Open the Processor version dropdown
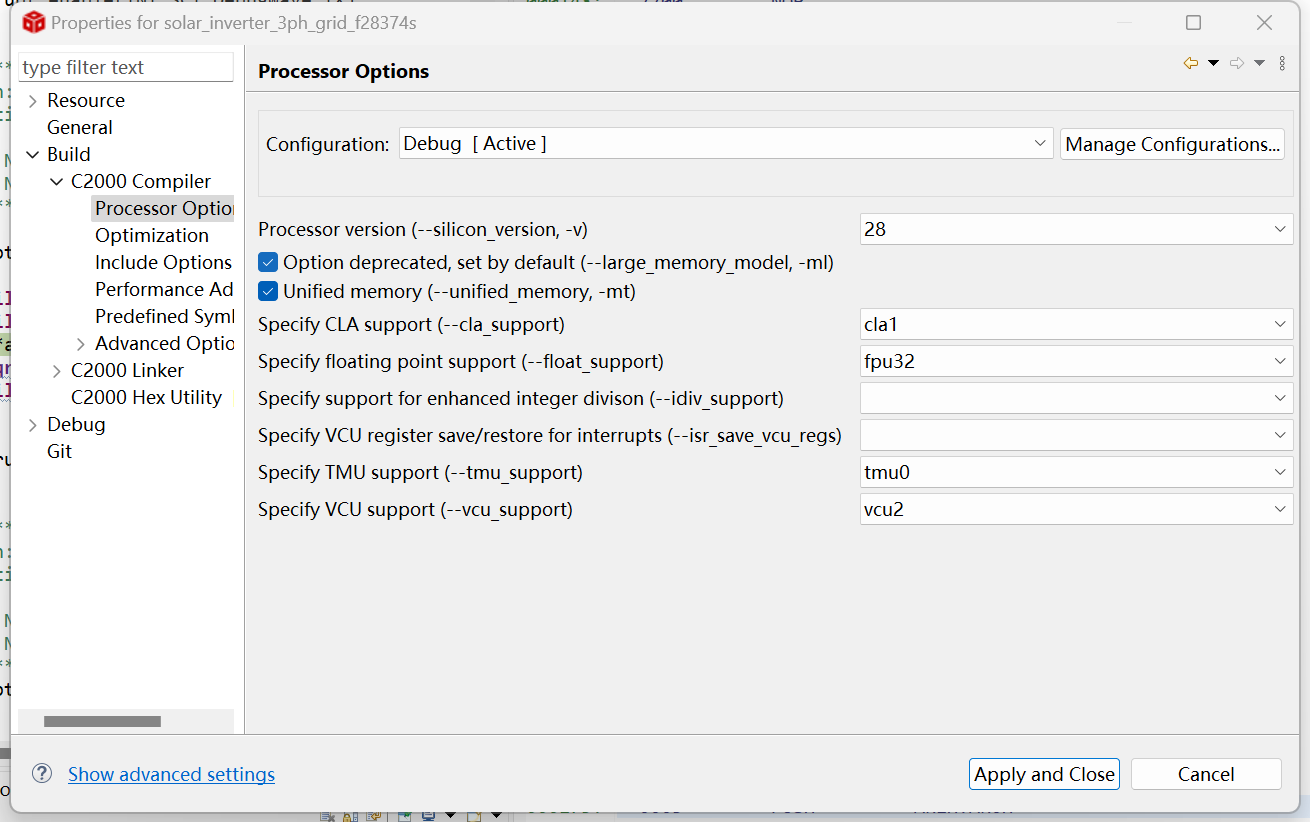 1076,229
